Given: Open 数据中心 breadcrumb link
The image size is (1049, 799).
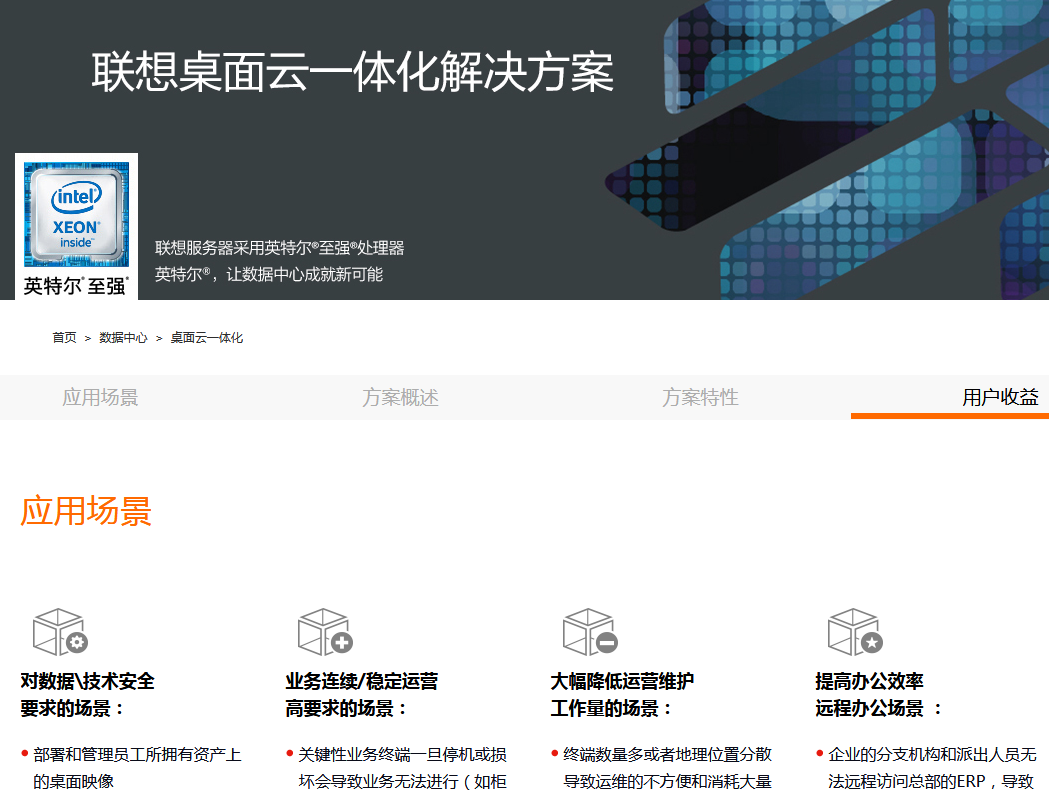Looking at the screenshot, I should tap(123, 338).
